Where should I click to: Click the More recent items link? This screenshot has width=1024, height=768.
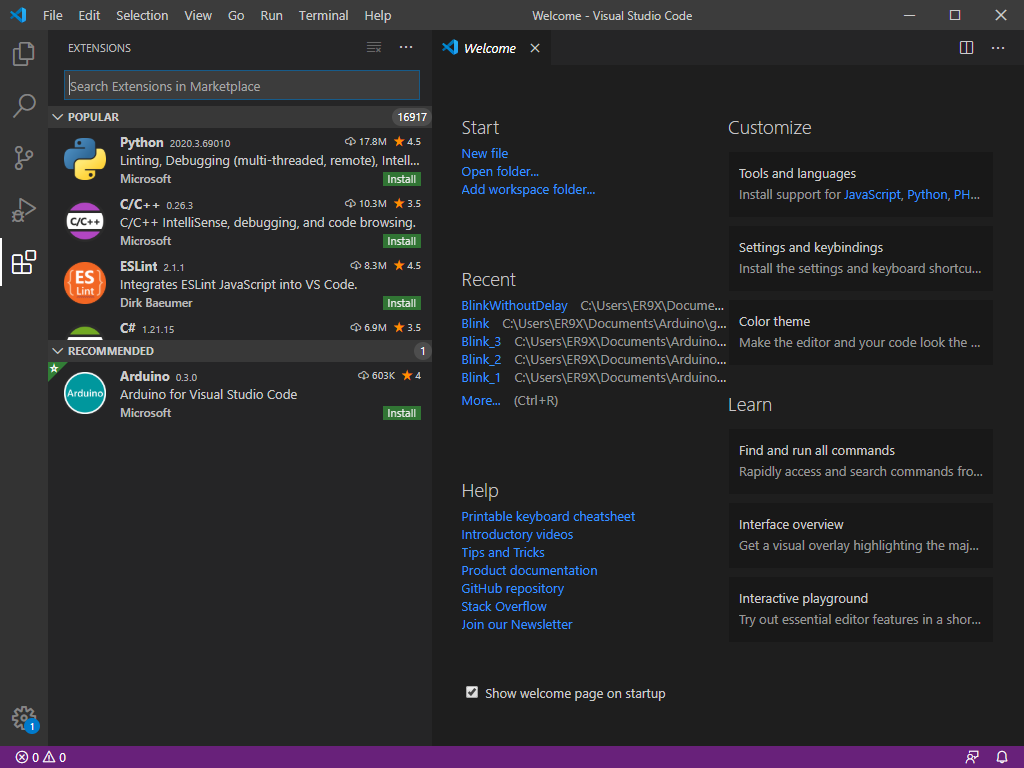point(481,401)
